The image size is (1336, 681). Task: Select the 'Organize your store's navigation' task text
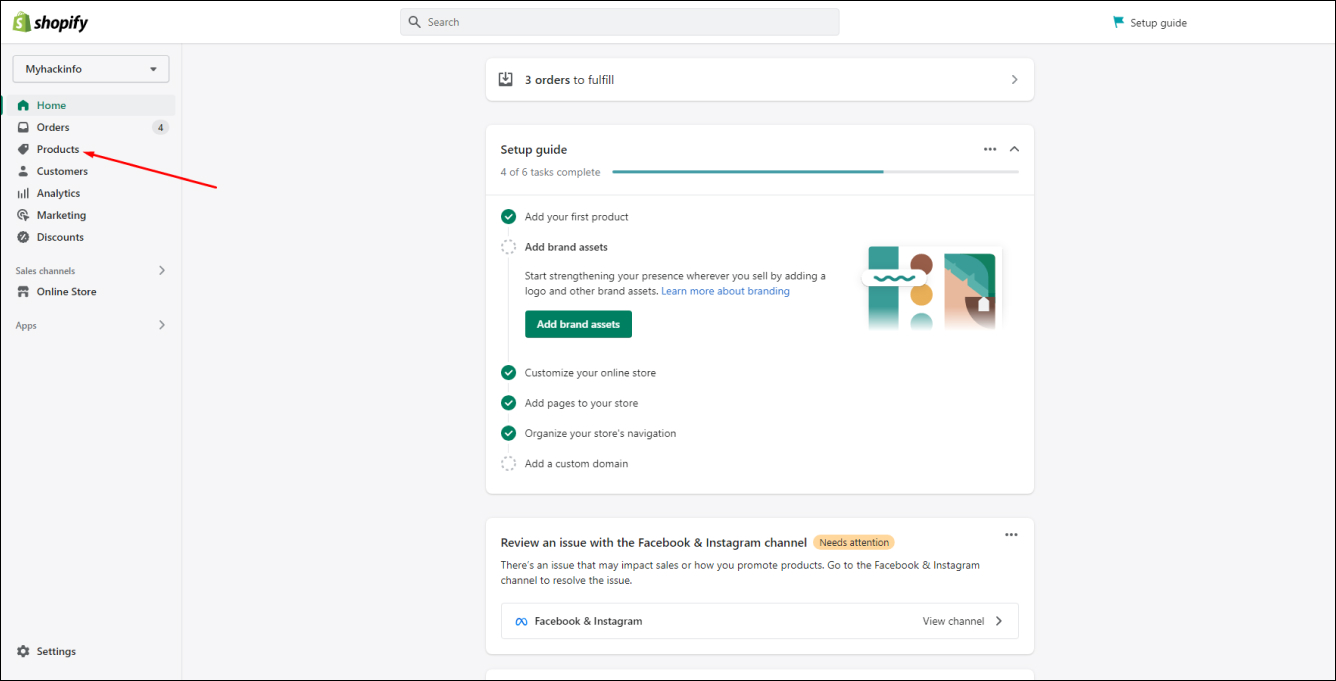[600, 433]
